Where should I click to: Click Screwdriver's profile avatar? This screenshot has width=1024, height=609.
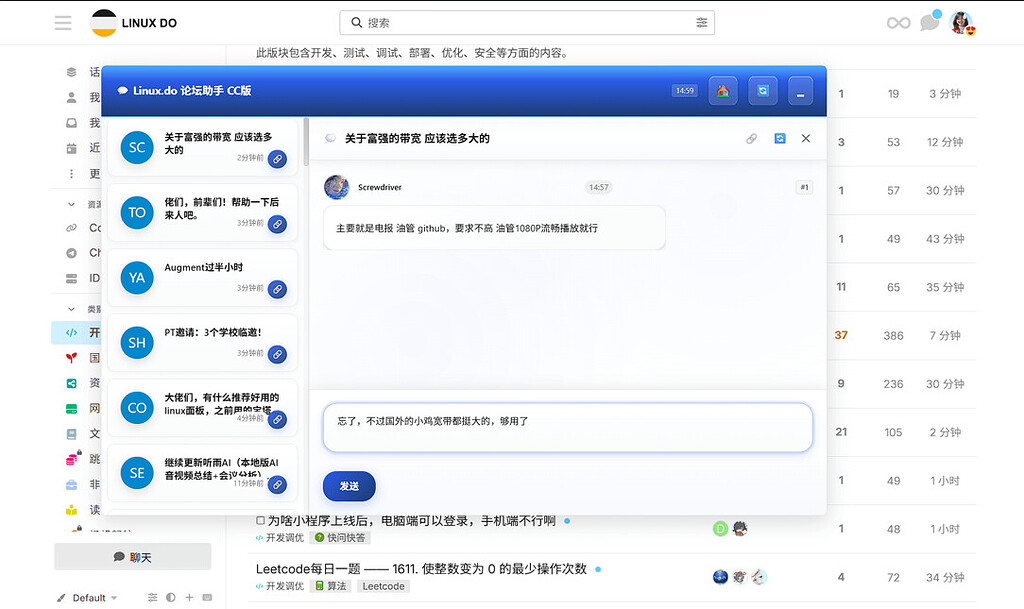[x=336, y=187]
